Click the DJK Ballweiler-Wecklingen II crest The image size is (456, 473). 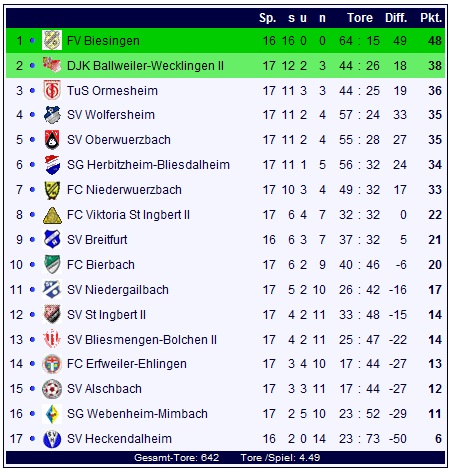coord(52,65)
